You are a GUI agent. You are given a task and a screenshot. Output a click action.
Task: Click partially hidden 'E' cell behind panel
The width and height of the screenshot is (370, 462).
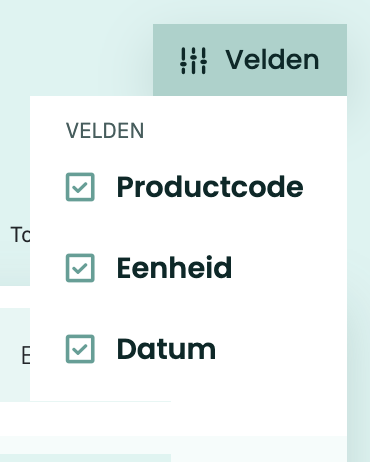(x=26, y=355)
